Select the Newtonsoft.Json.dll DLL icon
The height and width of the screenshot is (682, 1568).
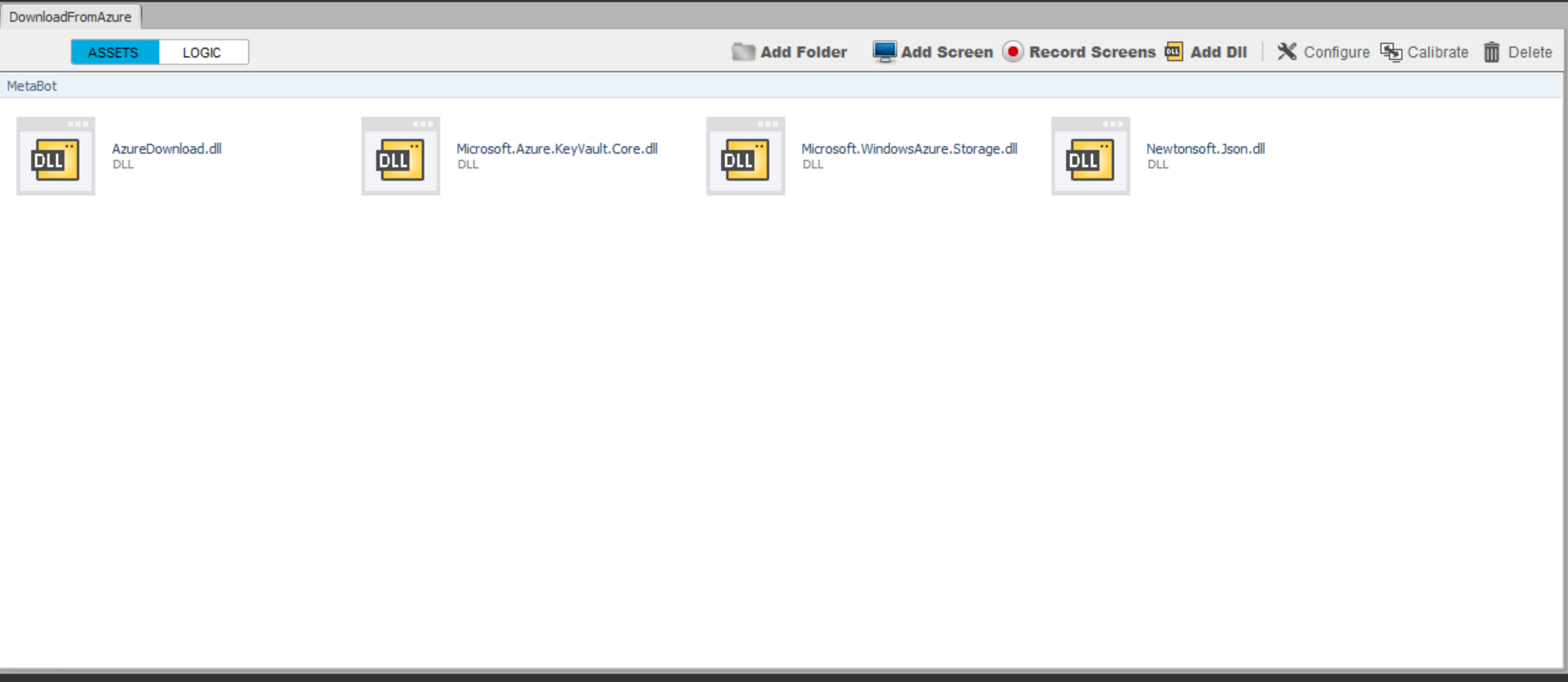point(1091,156)
